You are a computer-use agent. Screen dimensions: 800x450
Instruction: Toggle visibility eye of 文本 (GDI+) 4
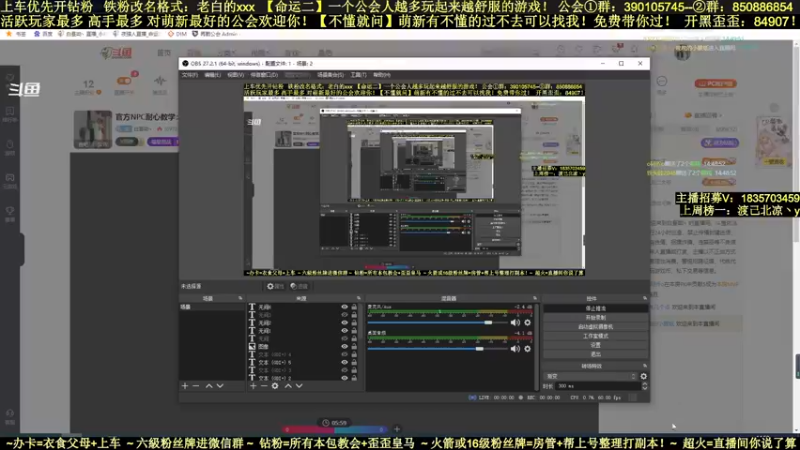(x=344, y=355)
